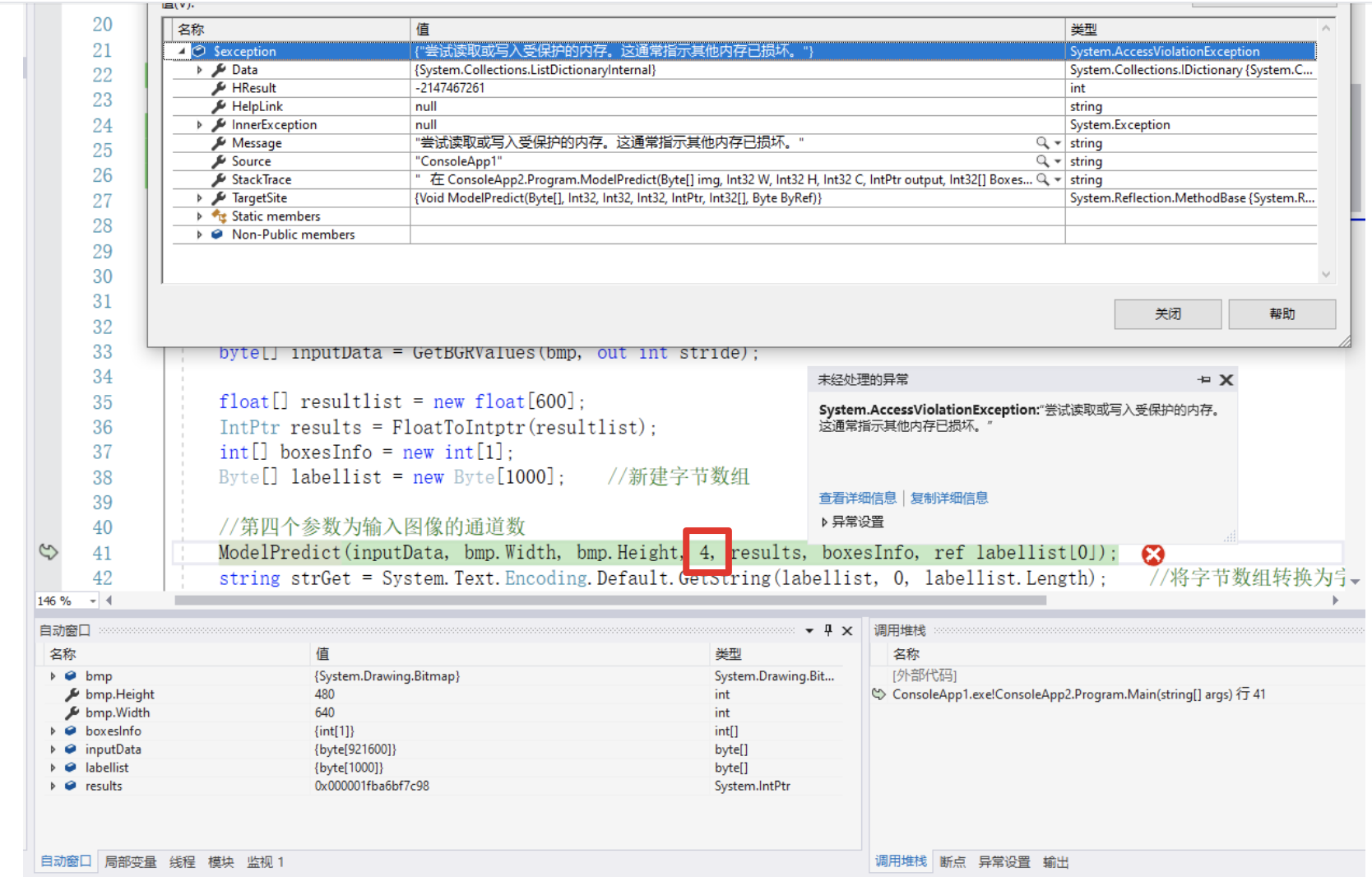Open visualizer dropdown on Message row
1372x877 pixels.
[x=1058, y=143]
